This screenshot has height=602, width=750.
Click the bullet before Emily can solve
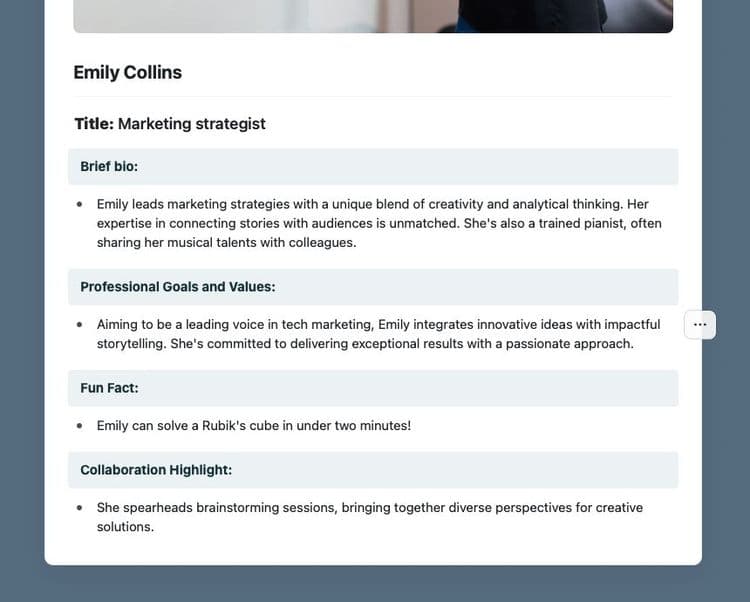click(79, 426)
